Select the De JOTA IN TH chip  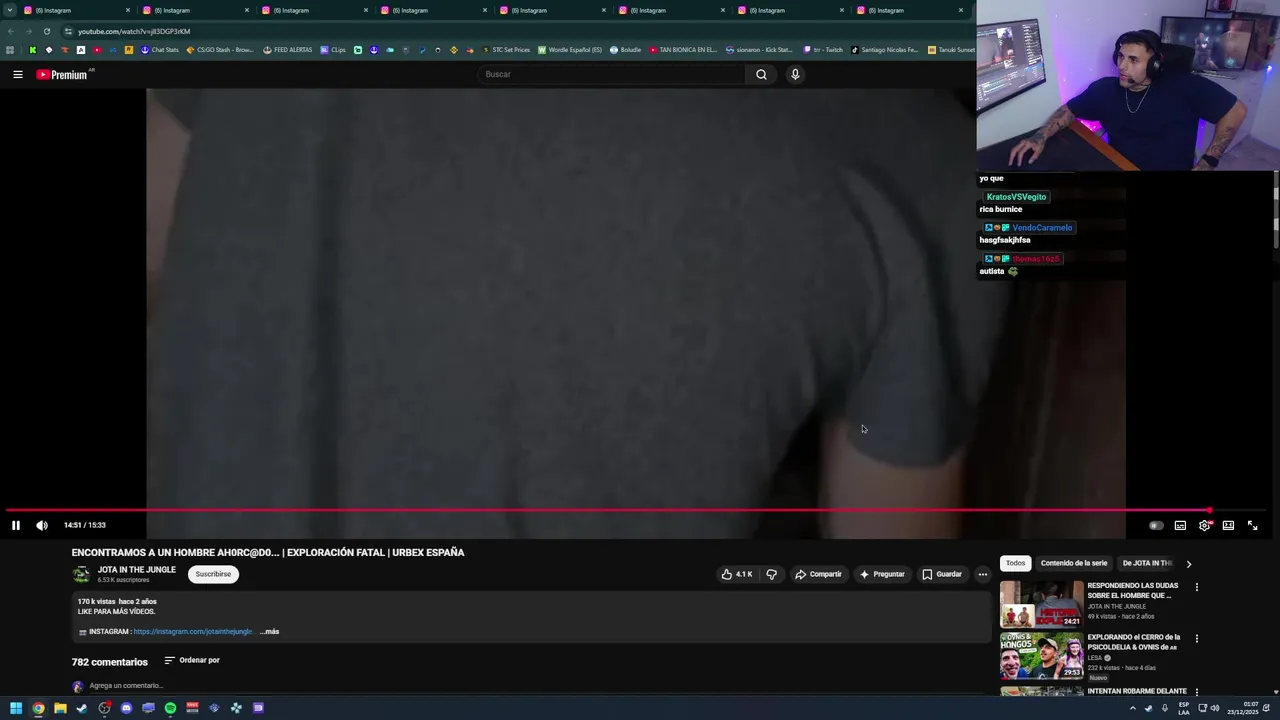(x=1146, y=563)
